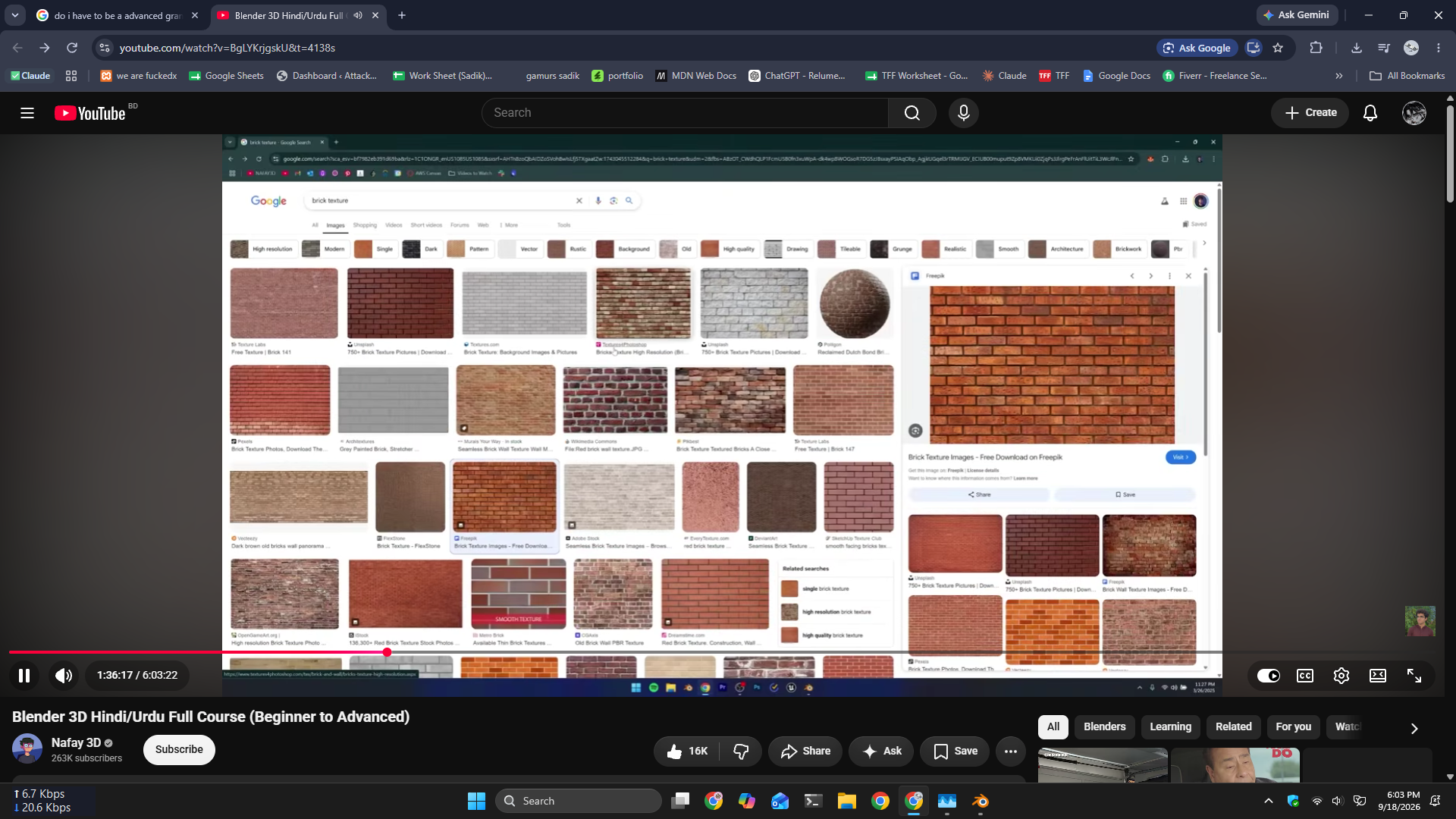
Task: Open YouTube notifications bell
Action: tap(1370, 113)
